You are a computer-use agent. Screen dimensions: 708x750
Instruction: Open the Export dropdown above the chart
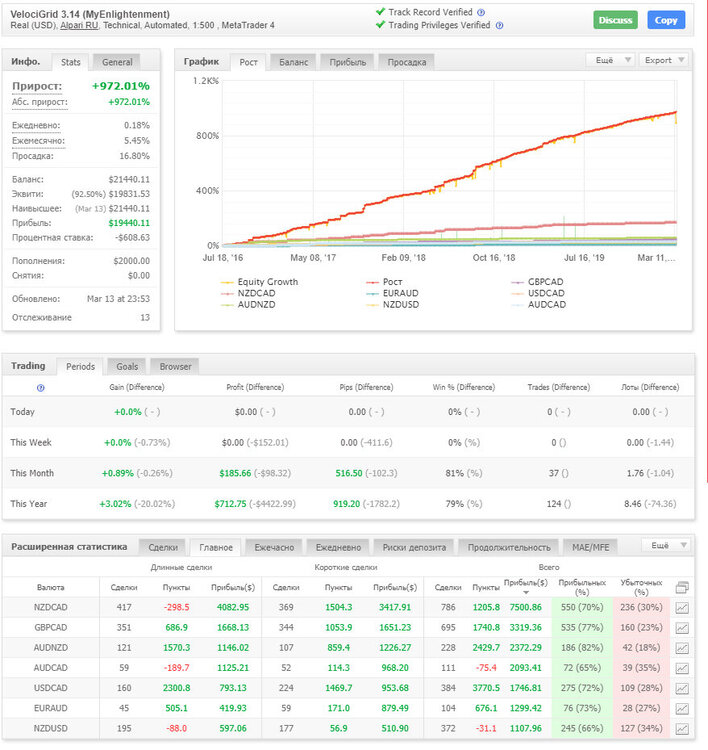(x=664, y=60)
